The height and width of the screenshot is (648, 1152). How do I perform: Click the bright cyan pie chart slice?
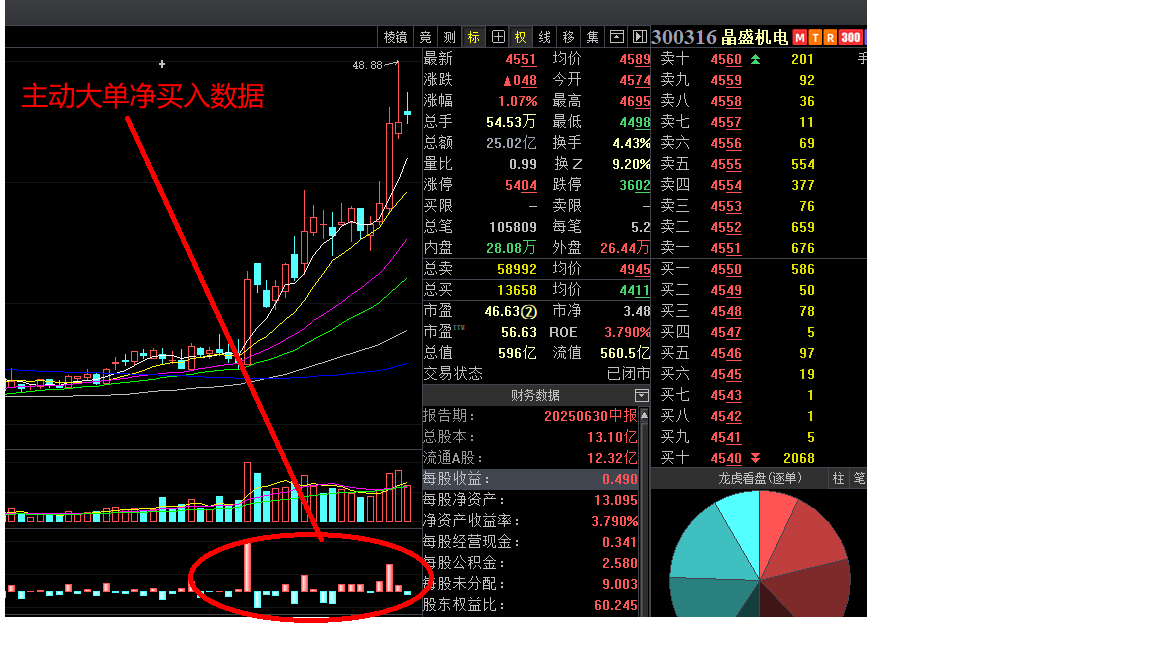[x=744, y=525]
